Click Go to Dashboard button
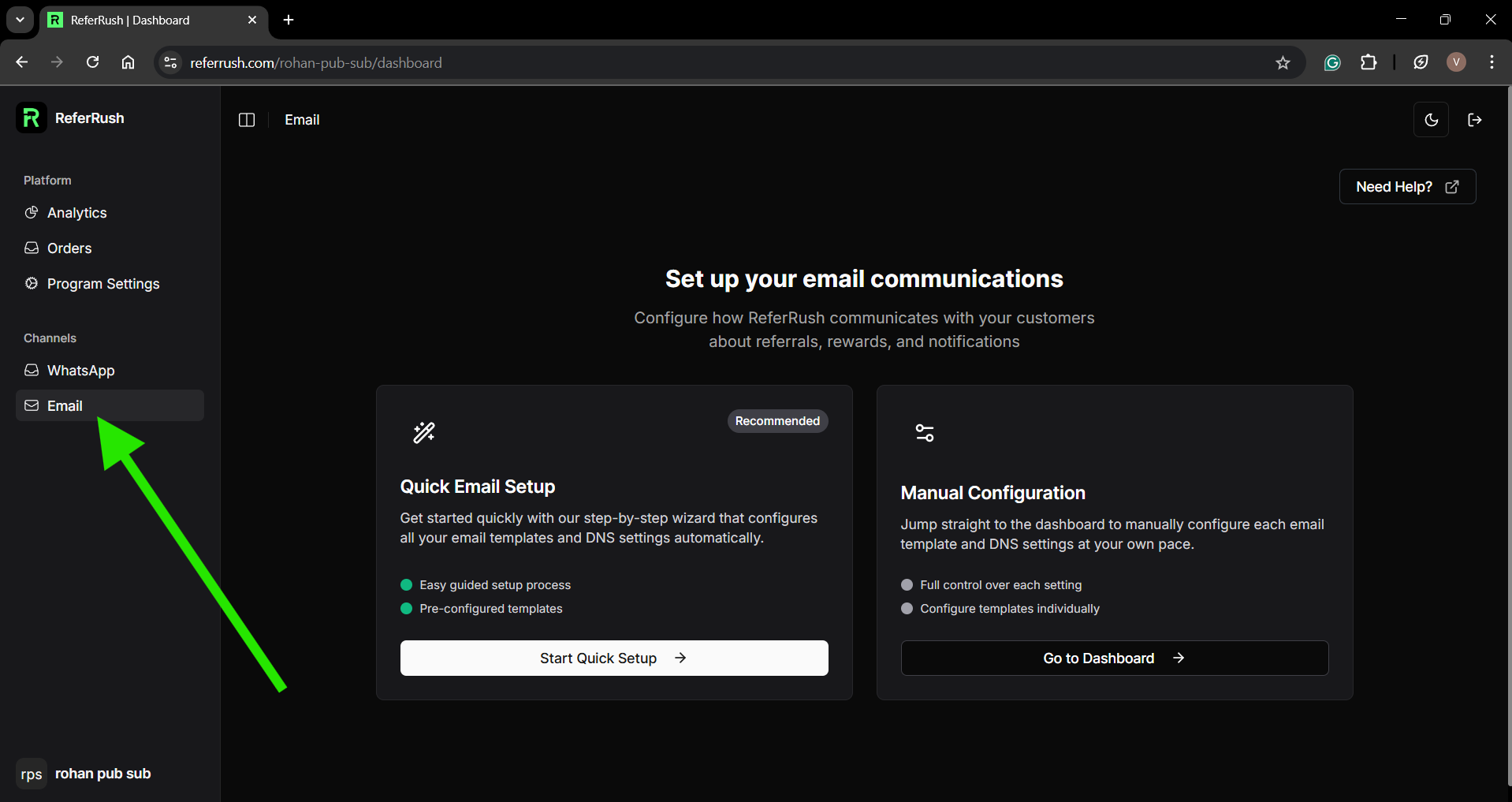The height and width of the screenshot is (802, 1512). click(x=1115, y=658)
